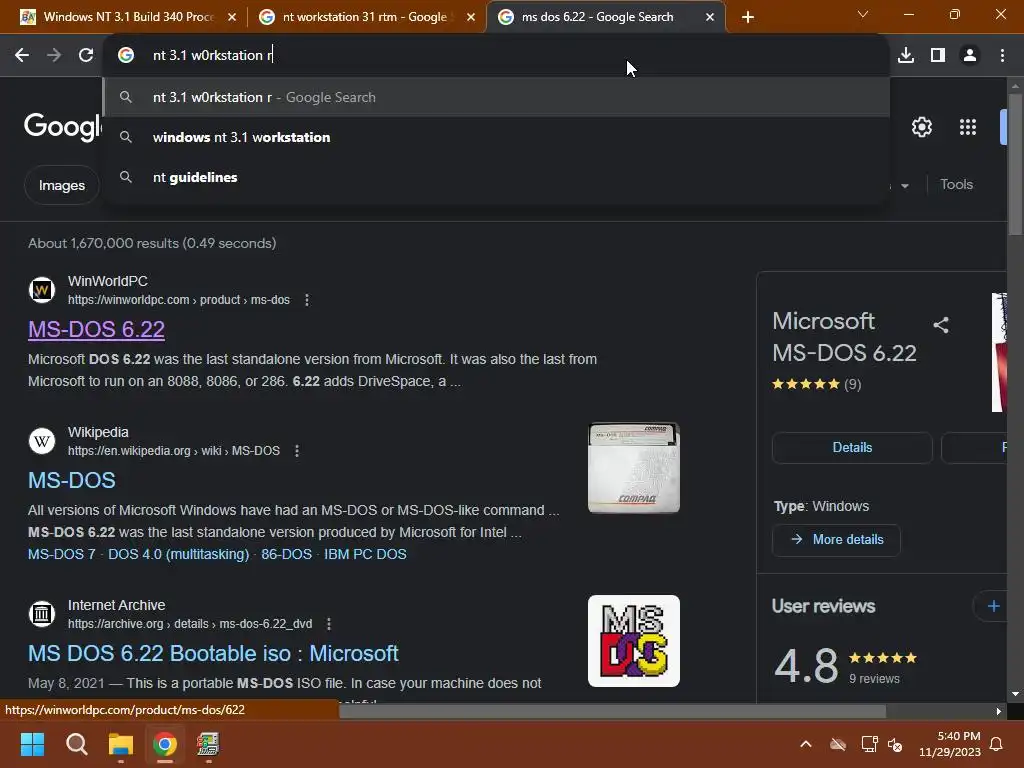Screen dimensions: 1024x768
Task: Click the WinWorldPC site favicon
Action: pyautogui.click(x=42, y=290)
